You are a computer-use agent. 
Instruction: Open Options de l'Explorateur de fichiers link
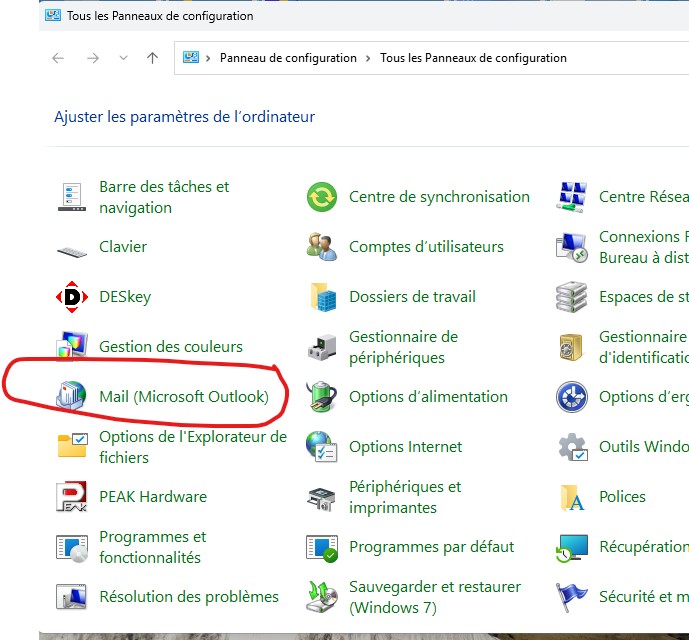click(x=193, y=447)
